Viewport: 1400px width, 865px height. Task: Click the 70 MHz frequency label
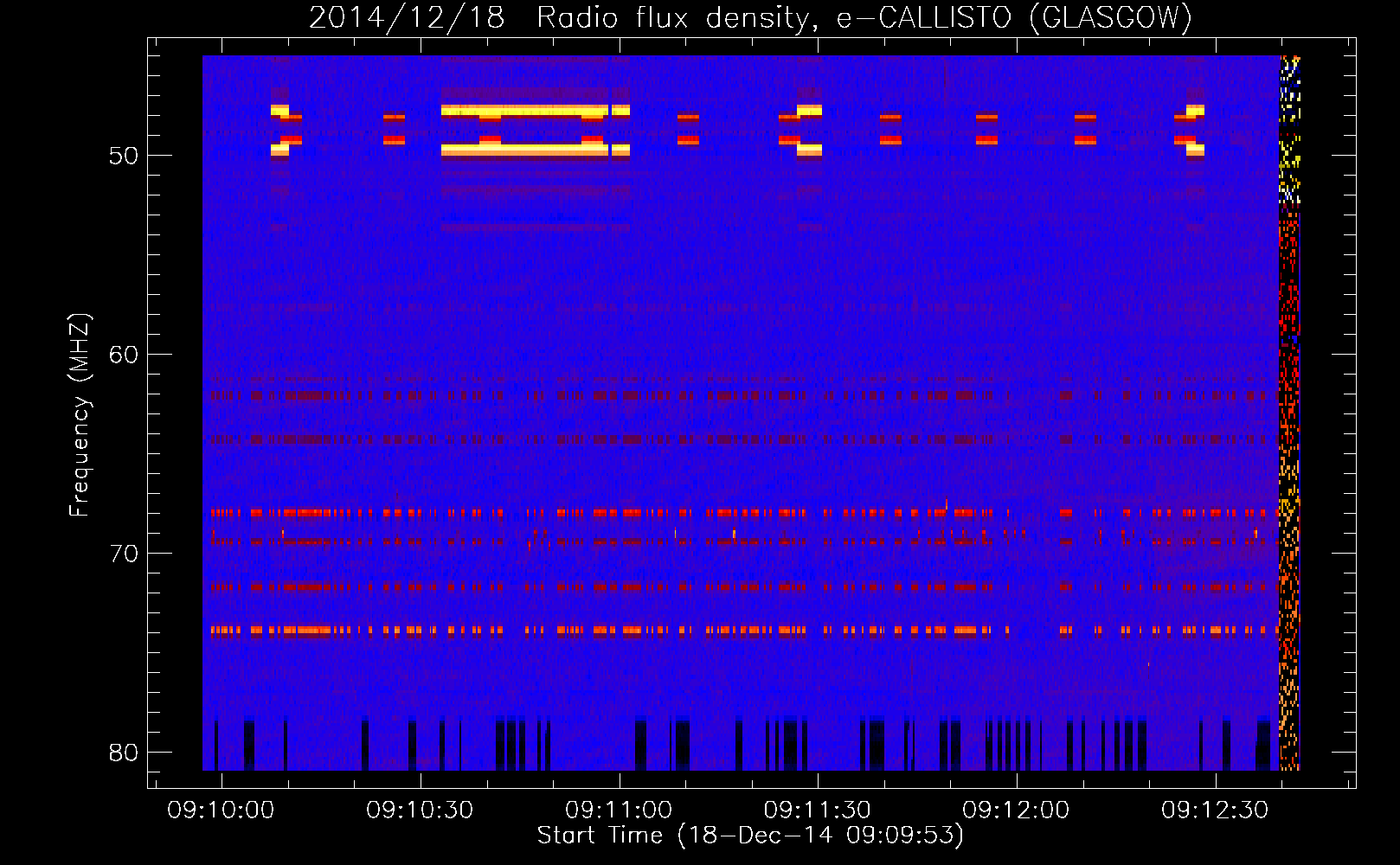[124, 554]
